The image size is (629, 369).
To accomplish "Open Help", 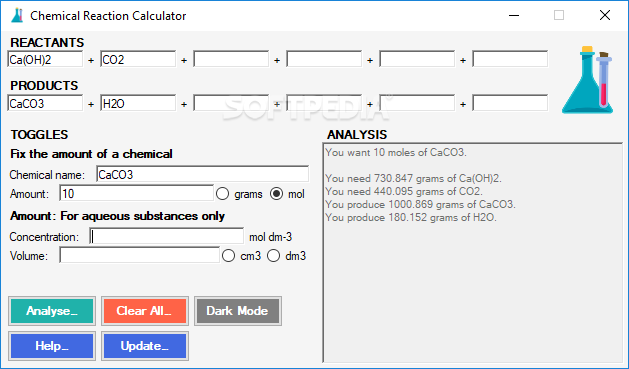I will (x=52, y=346).
